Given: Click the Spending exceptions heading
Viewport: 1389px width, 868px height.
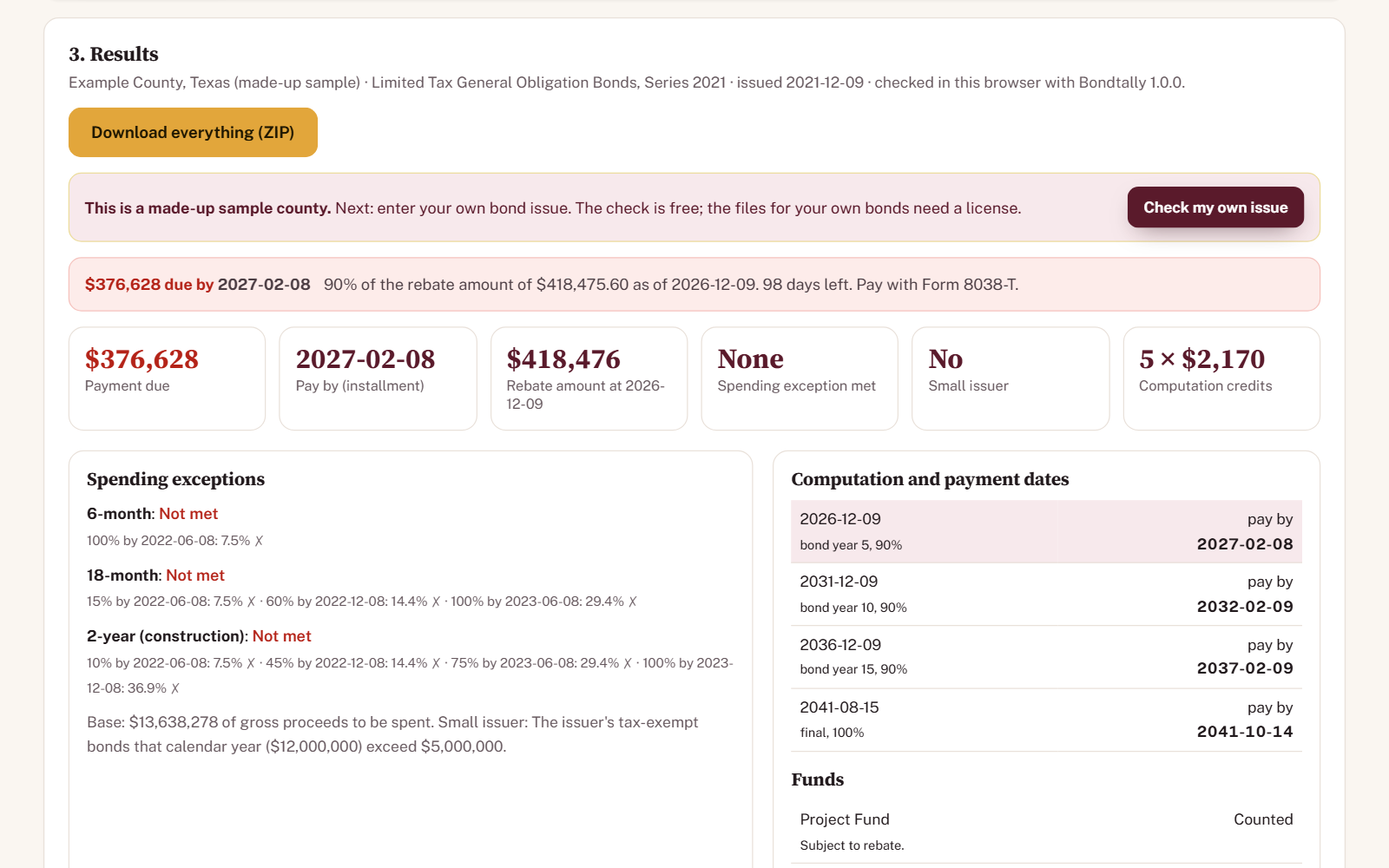Looking at the screenshot, I should 175,479.
